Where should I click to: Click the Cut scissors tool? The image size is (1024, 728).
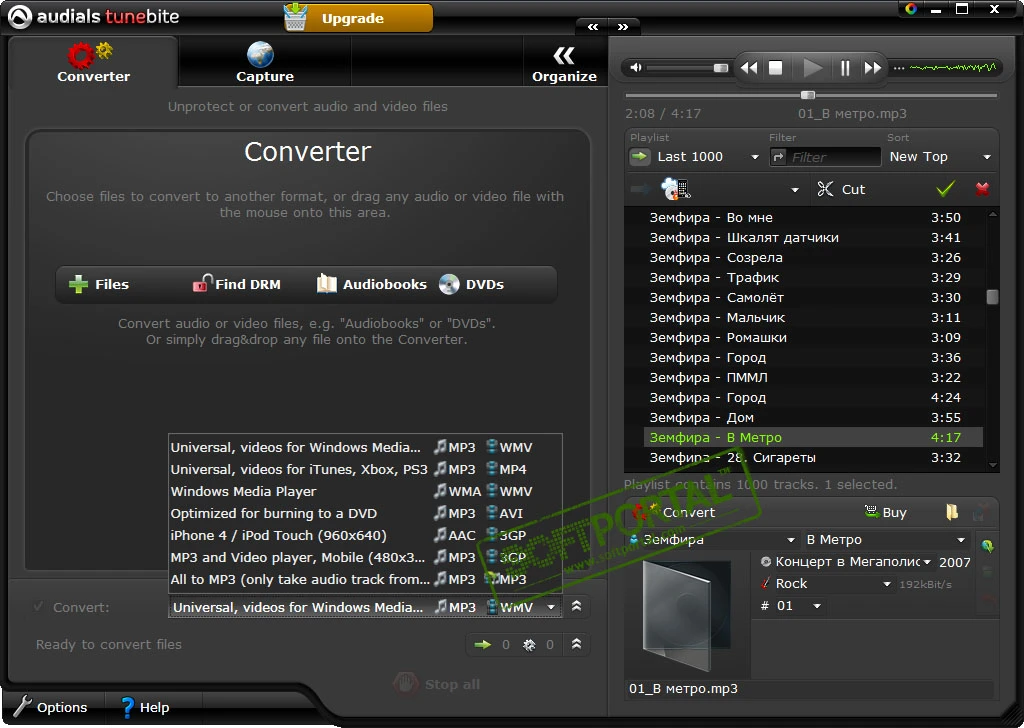click(826, 189)
